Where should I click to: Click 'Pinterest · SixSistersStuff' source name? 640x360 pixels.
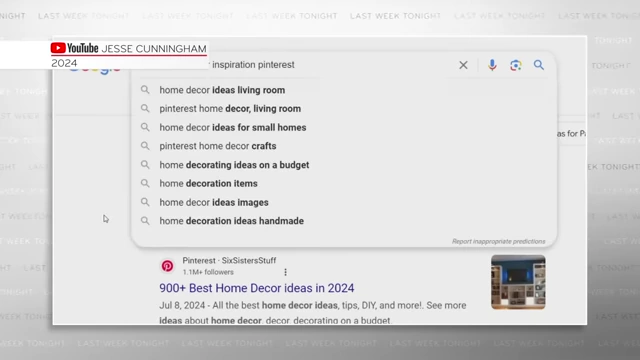tap(229, 260)
